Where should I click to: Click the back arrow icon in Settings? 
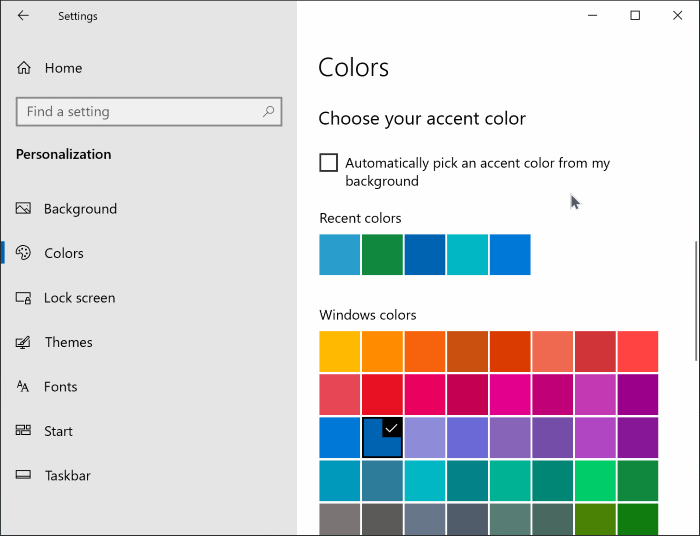(x=23, y=16)
